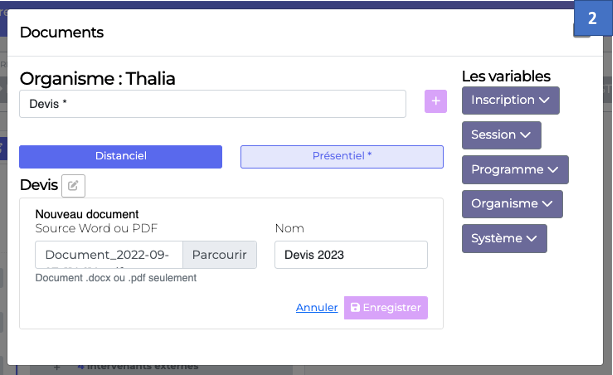Image resolution: width=613 pixels, height=375 pixels.
Task: Open the Inscription variables list
Action: pos(511,100)
